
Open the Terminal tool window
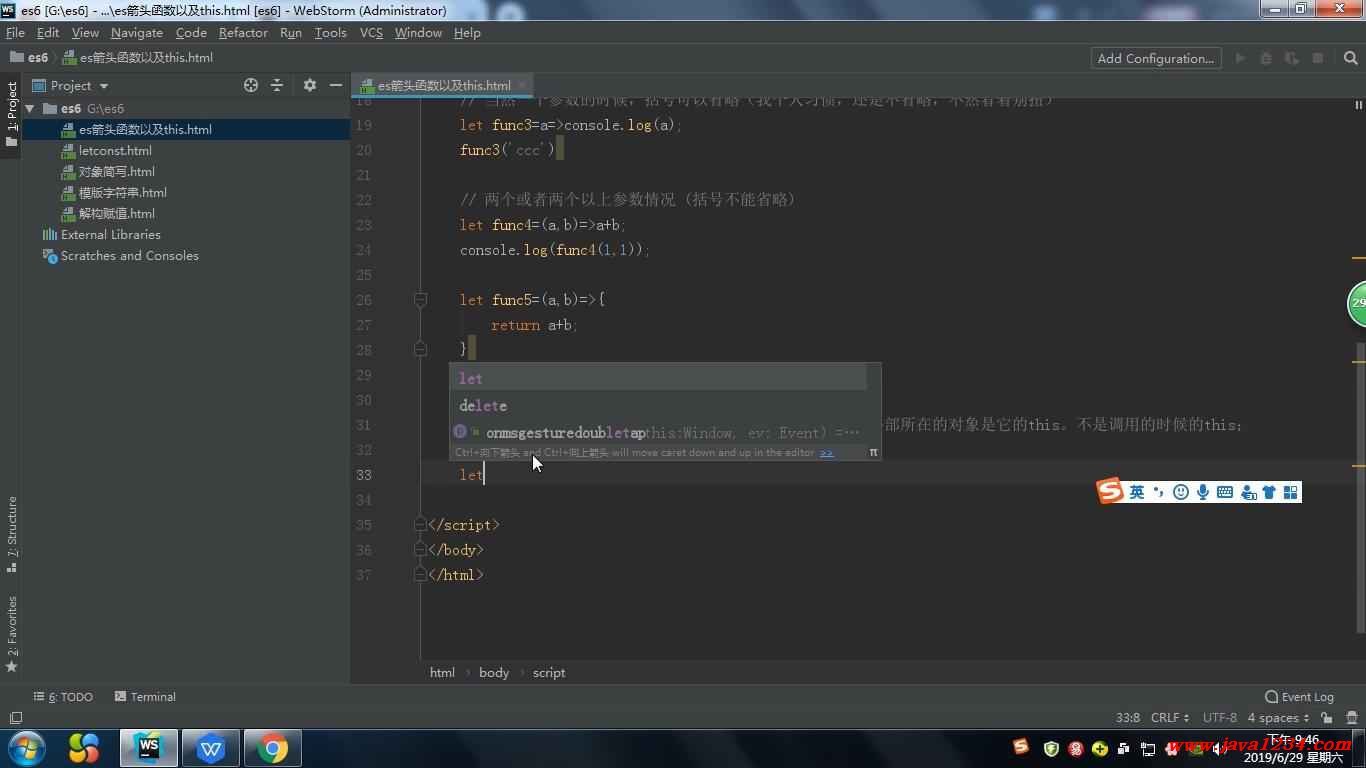pyautogui.click(x=145, y=697)
